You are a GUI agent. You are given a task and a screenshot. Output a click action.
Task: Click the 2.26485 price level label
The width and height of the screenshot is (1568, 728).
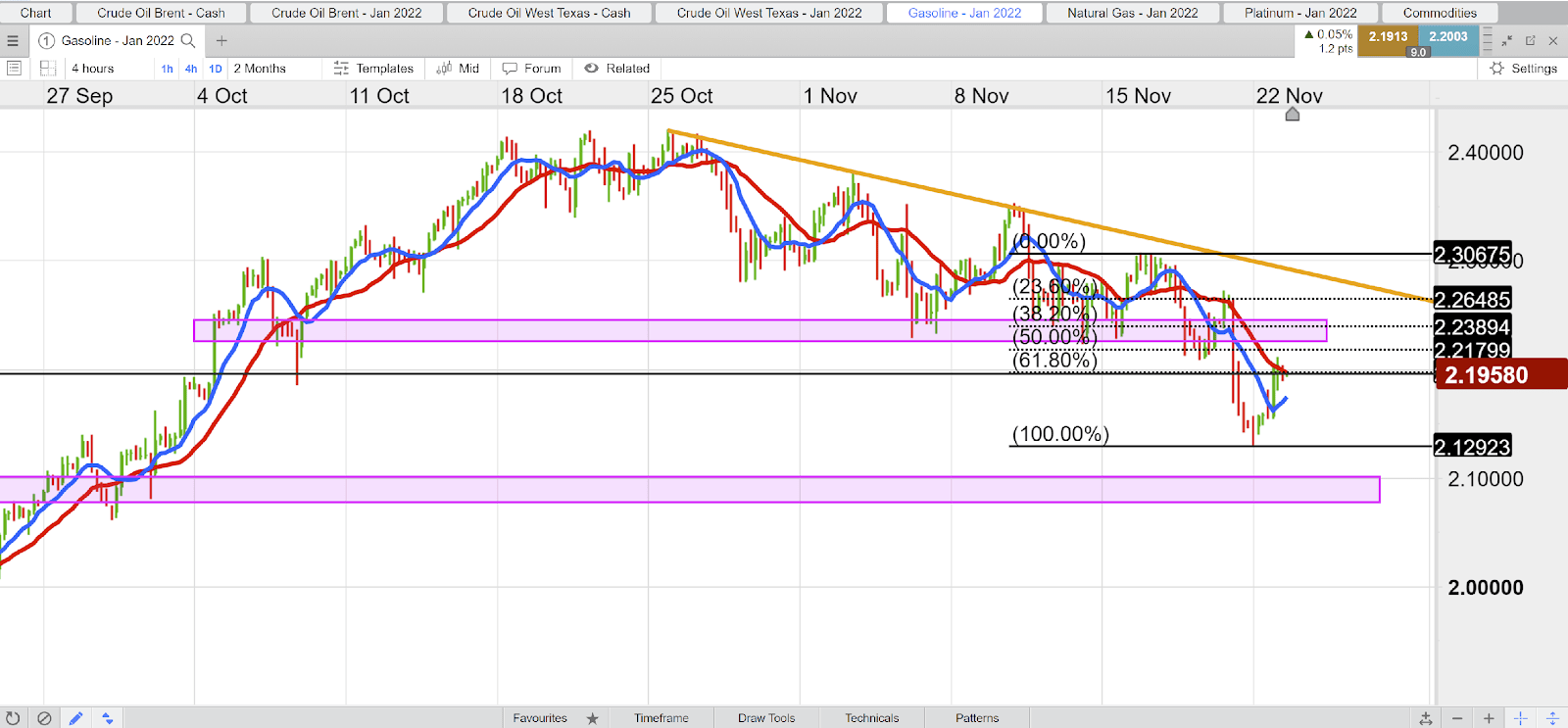coord(1472,300)
